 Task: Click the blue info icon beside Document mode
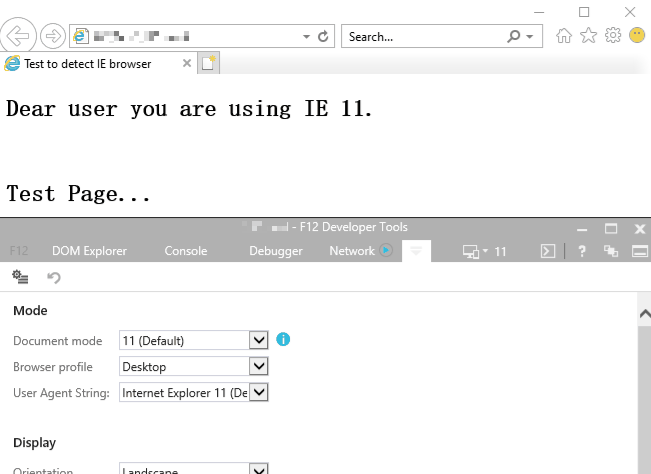[x=283, y=340]
